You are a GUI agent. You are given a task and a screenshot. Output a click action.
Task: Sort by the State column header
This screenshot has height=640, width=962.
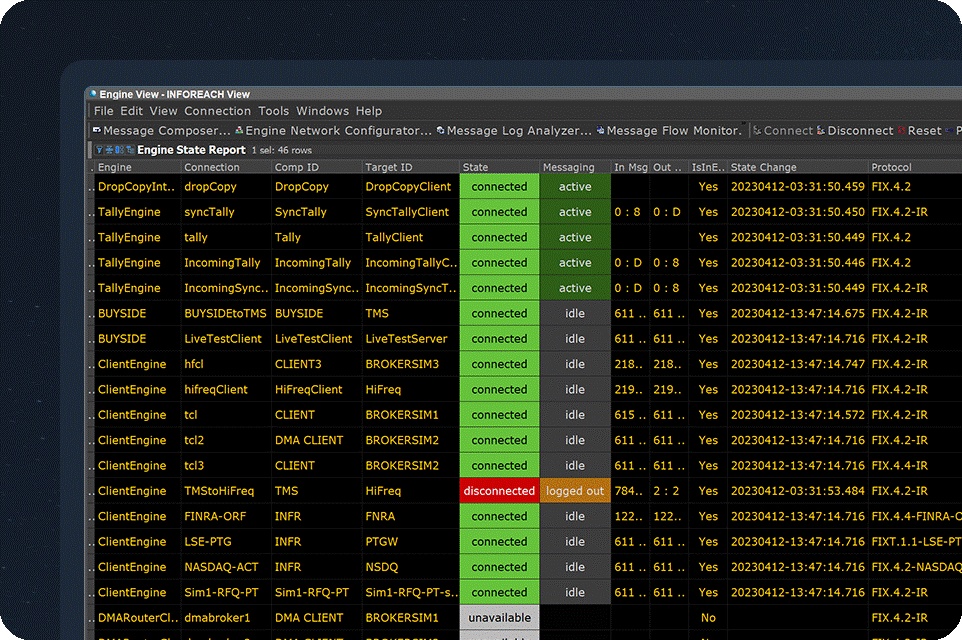point(499,167)
